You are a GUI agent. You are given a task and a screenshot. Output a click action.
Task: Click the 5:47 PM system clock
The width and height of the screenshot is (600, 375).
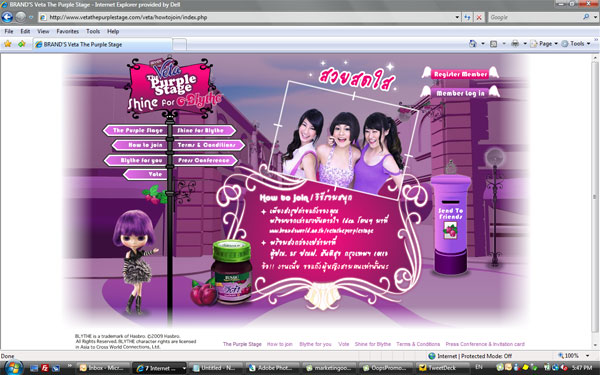tap(582, 368)
